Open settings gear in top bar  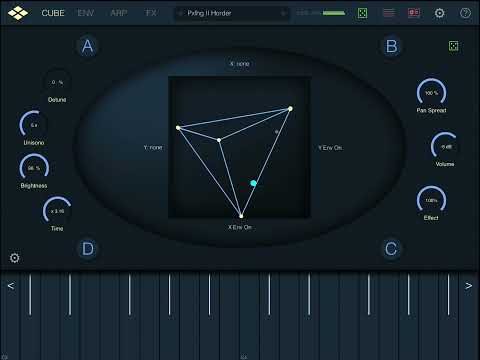[440, 13]
